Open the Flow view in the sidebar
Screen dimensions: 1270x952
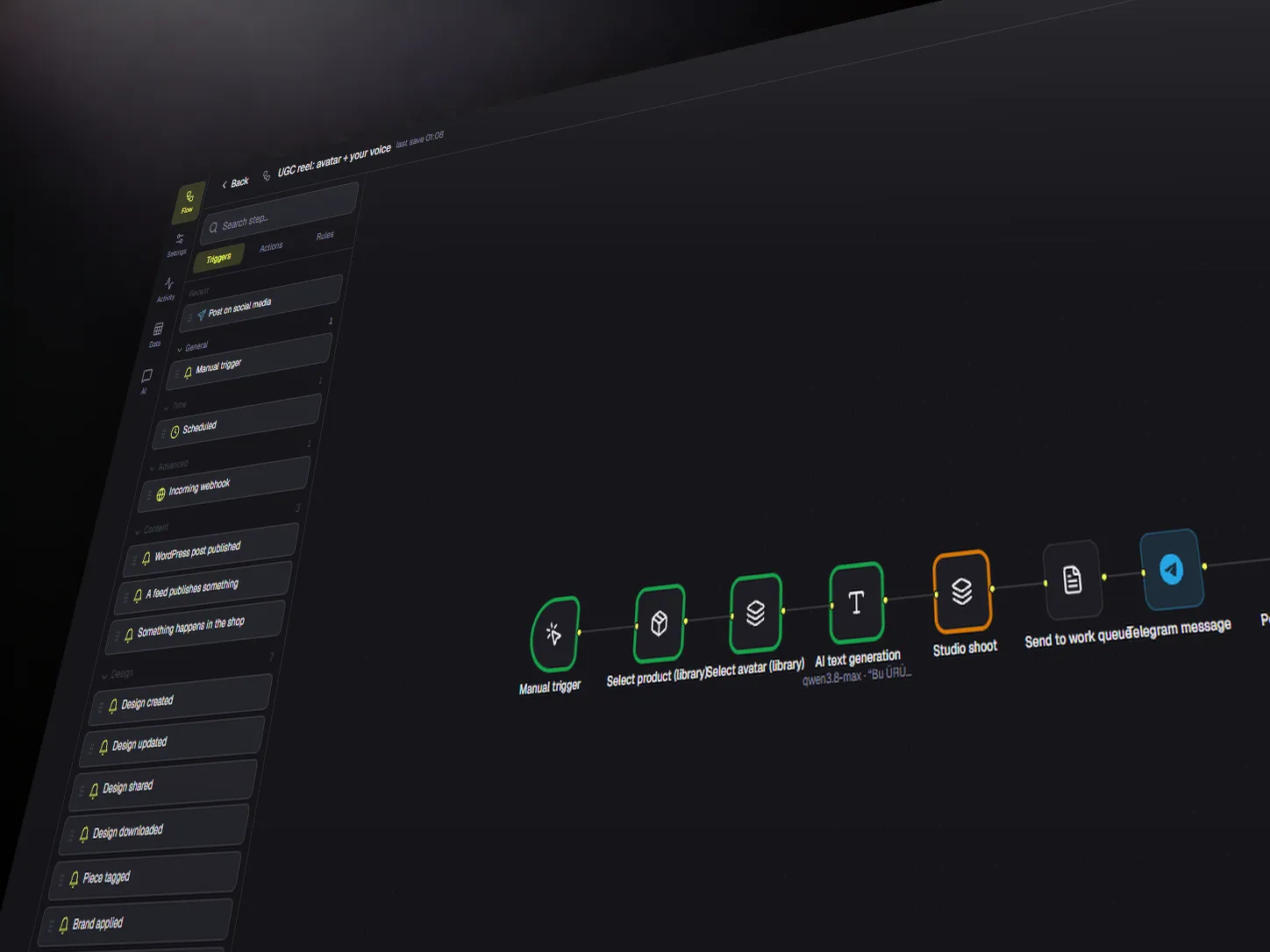coord(189,202)
